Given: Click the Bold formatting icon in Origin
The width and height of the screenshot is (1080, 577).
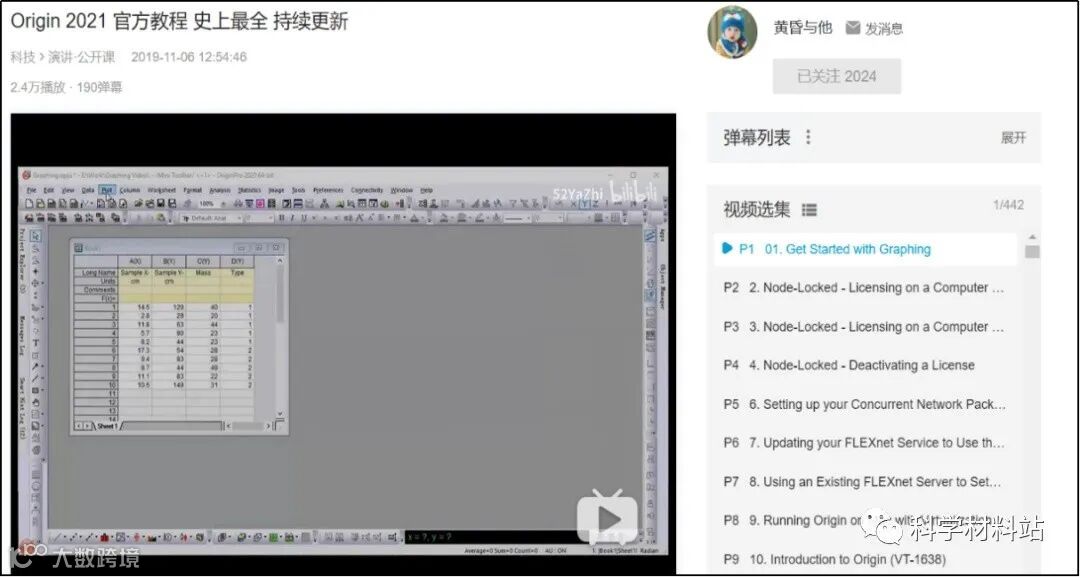Looking at the screenshot, I should (281, 218).
